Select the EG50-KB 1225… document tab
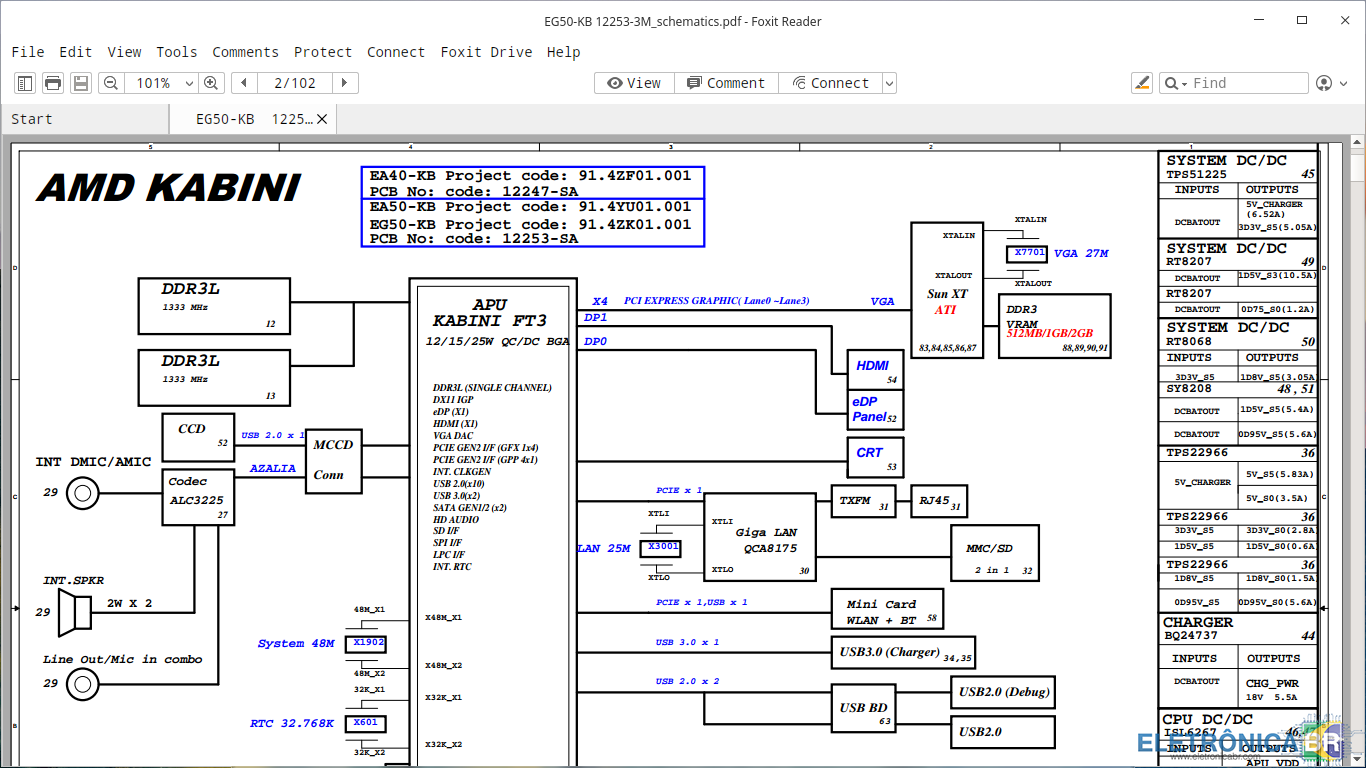The width and height of the screenshot is (1366, 768). coord(254,119)
